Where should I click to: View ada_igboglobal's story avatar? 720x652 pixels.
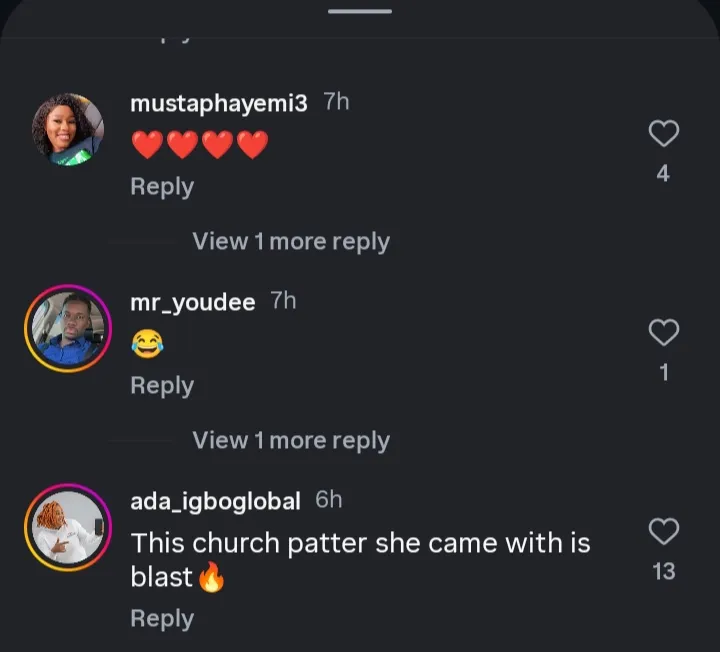(68, 528)
